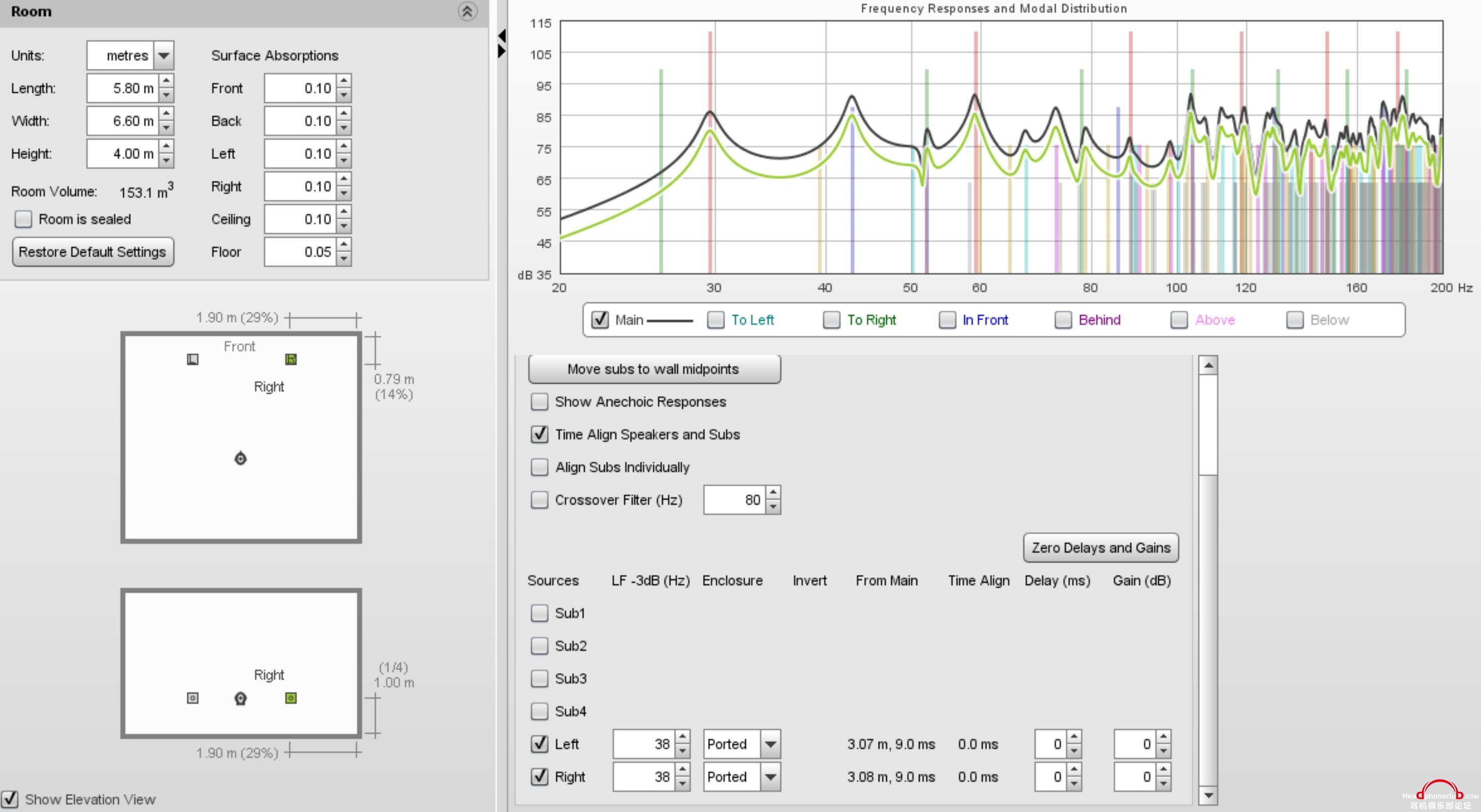
Task: Enable In Front response trace
Action: [948, 320]
